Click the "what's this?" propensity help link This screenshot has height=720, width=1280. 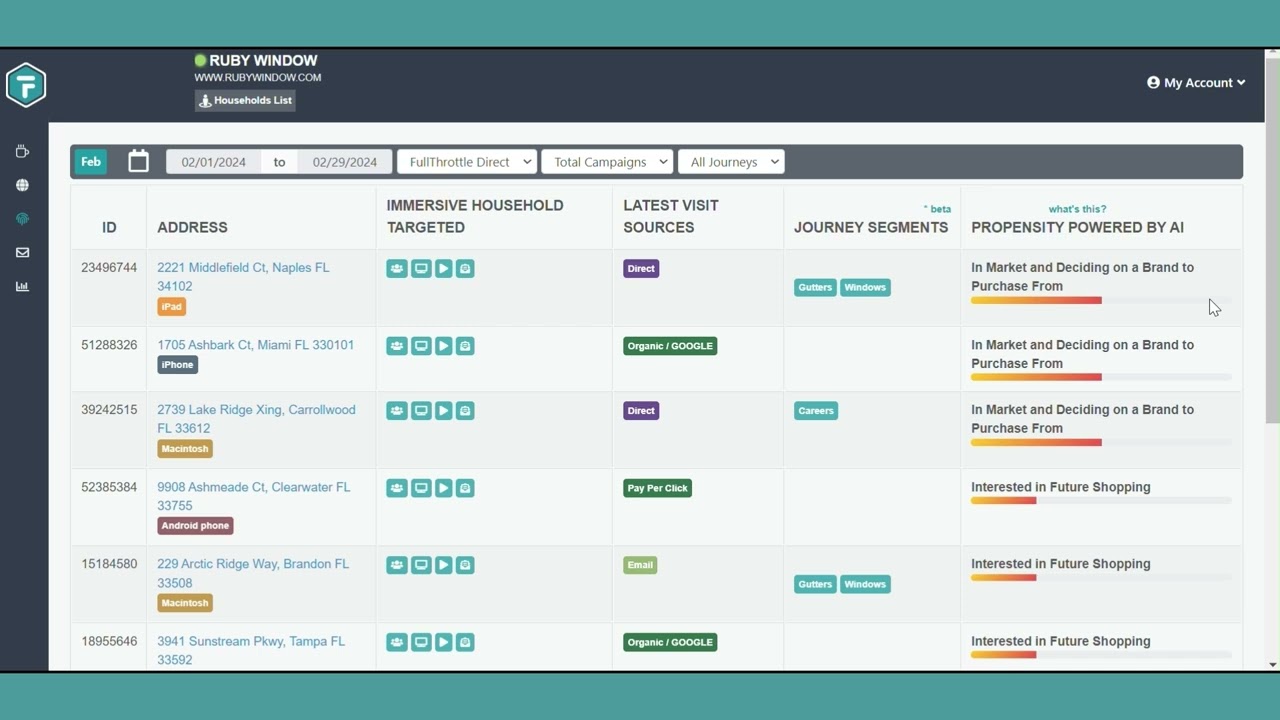click(x=1077, y=209)
